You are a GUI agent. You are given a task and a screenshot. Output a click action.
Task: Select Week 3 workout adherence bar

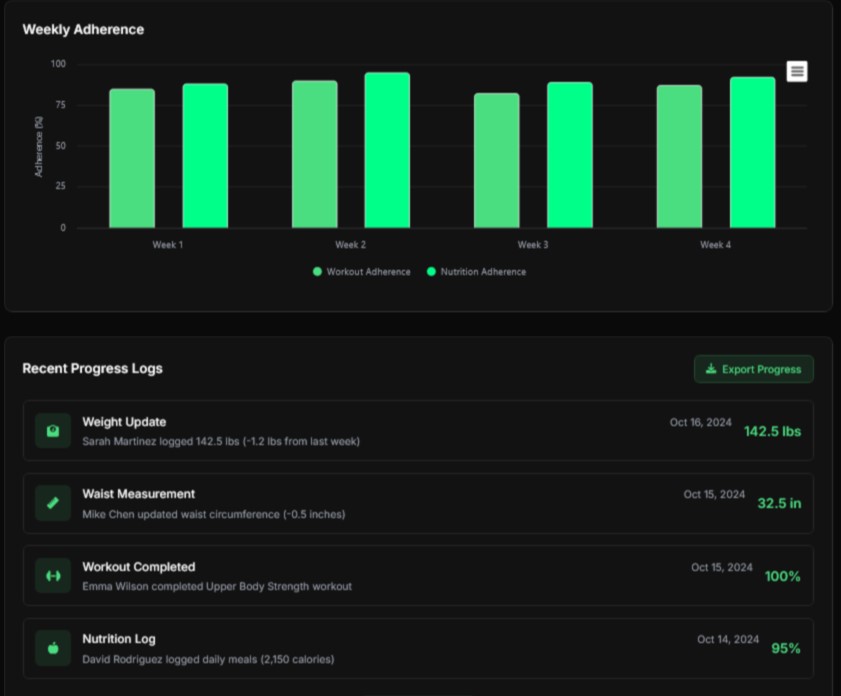[x=497, y=160]
